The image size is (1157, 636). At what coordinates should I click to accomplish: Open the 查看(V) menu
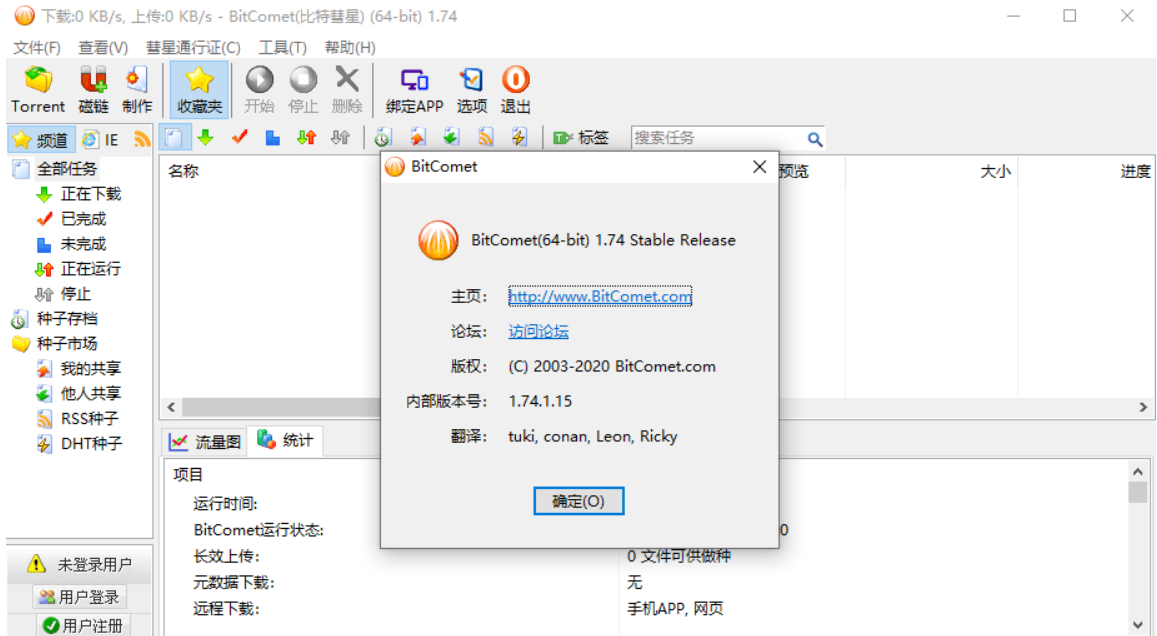103,48
